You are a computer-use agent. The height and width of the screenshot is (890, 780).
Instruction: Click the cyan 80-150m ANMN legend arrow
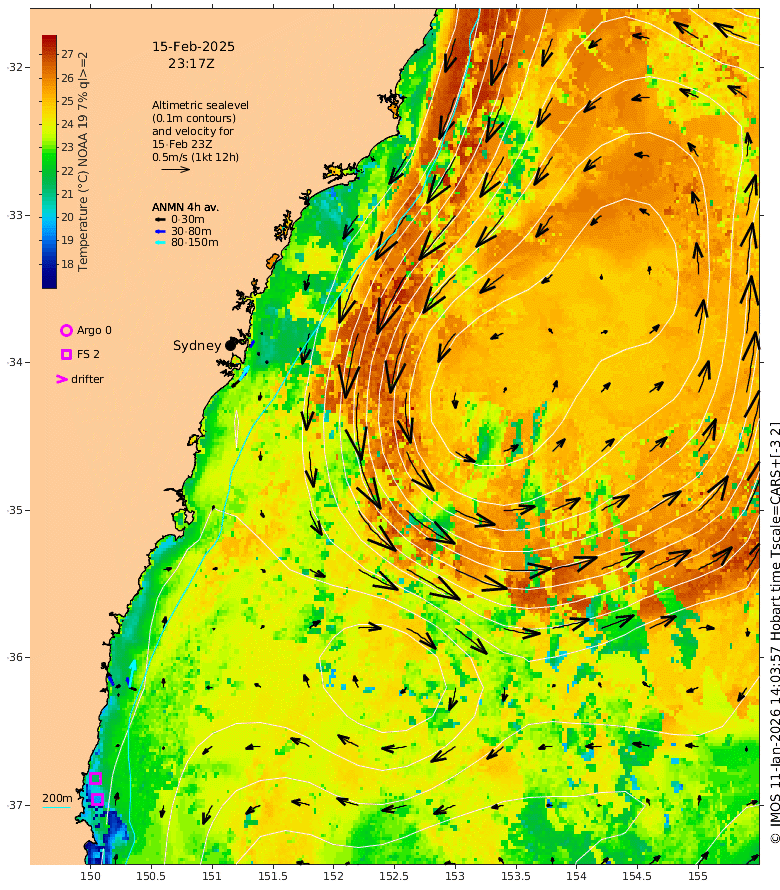tap(161, 242)
